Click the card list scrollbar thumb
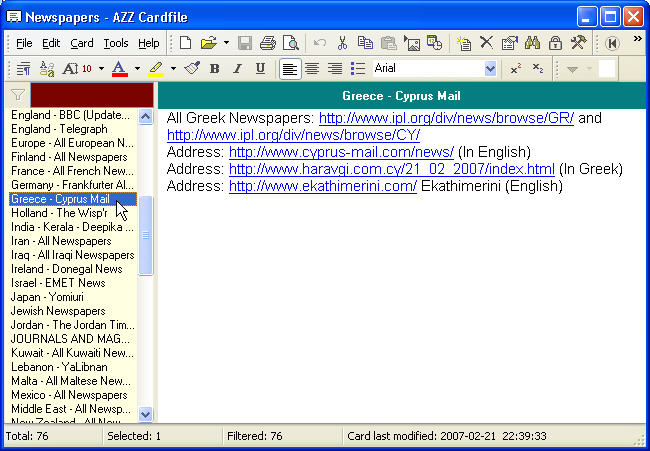Screen dimensions: 650x451 click(146, 235)
